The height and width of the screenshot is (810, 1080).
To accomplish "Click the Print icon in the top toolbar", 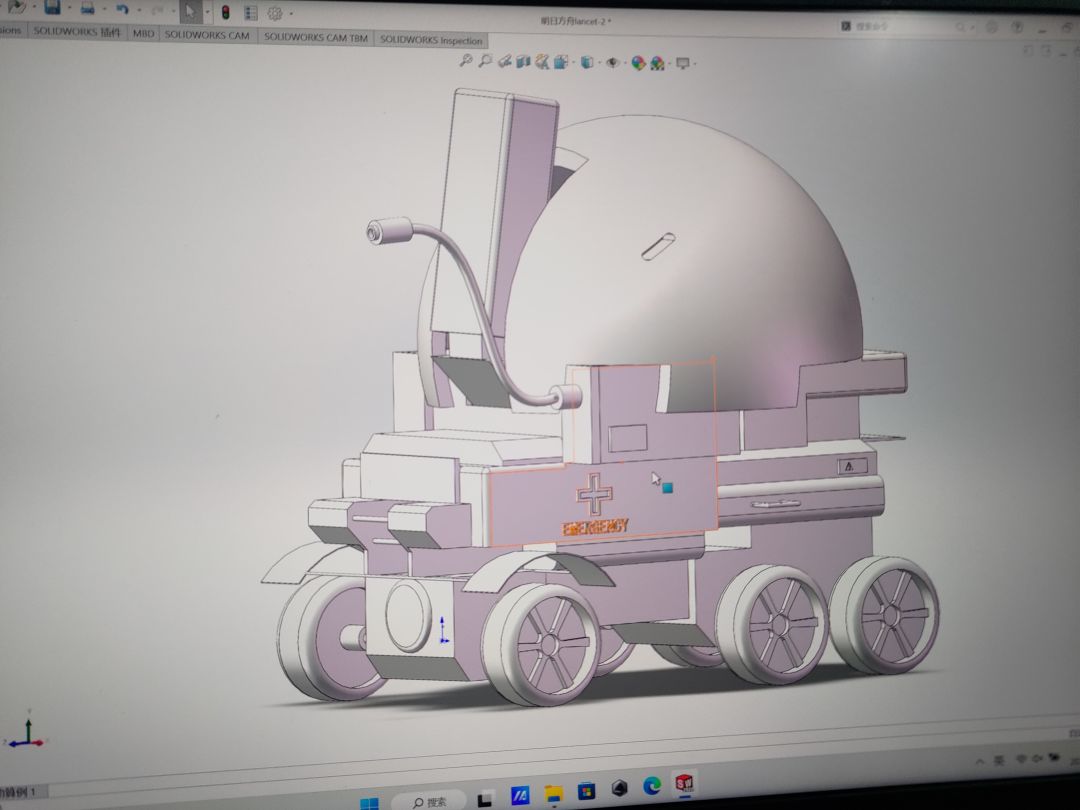I will (x=88, y=10).
